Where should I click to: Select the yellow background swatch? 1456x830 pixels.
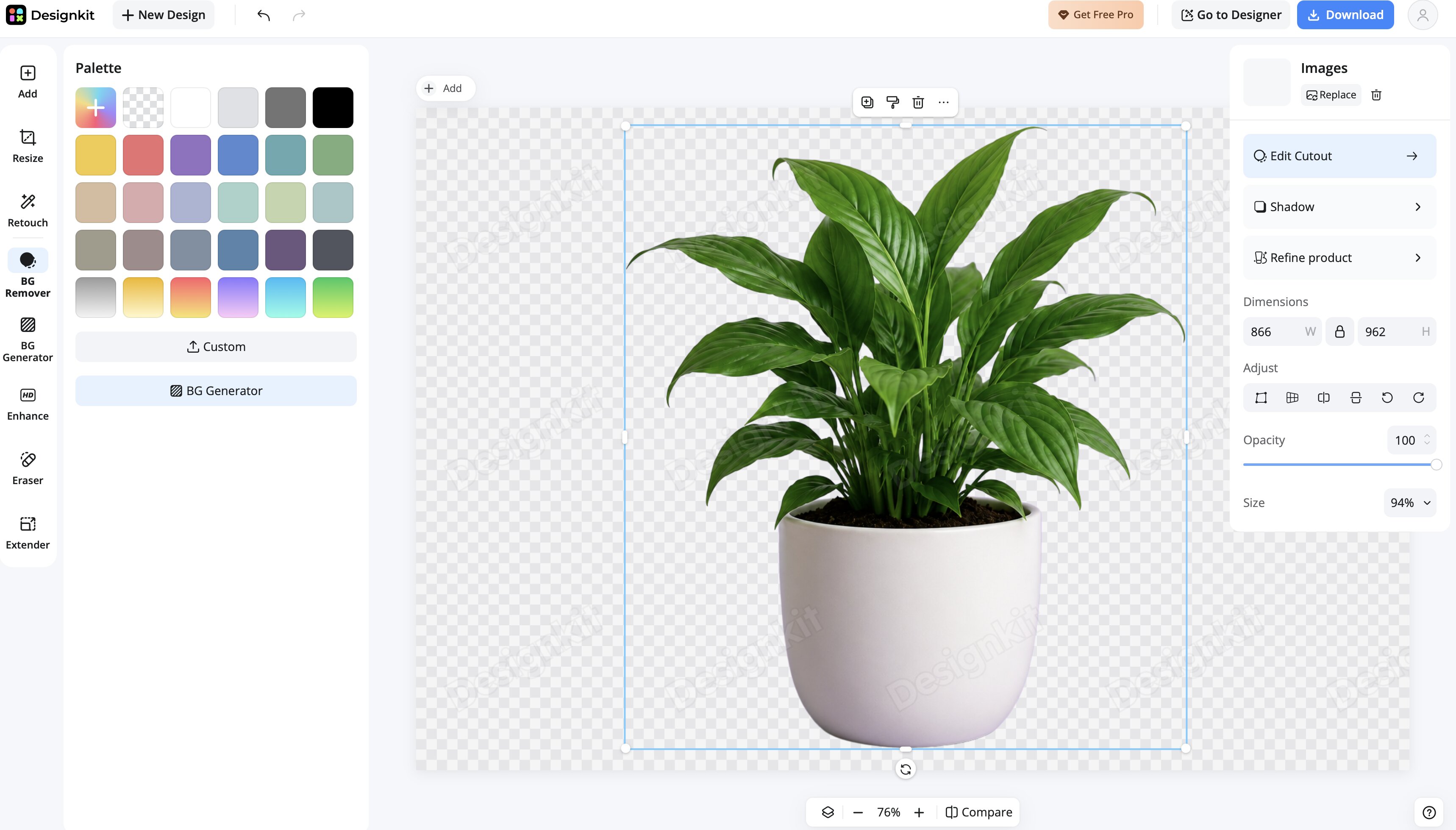[96, 155]
